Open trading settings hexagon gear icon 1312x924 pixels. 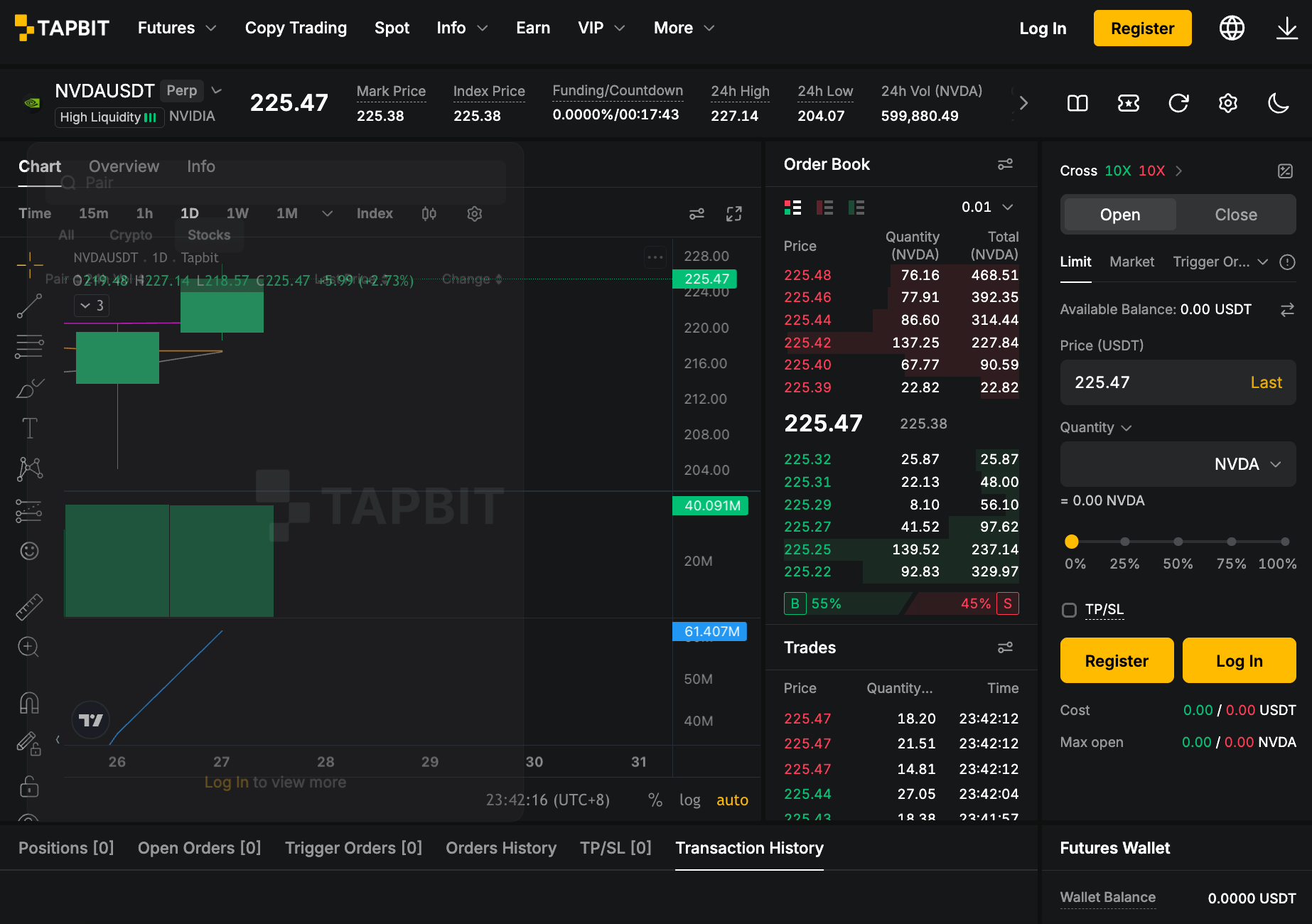point(1228,103)
